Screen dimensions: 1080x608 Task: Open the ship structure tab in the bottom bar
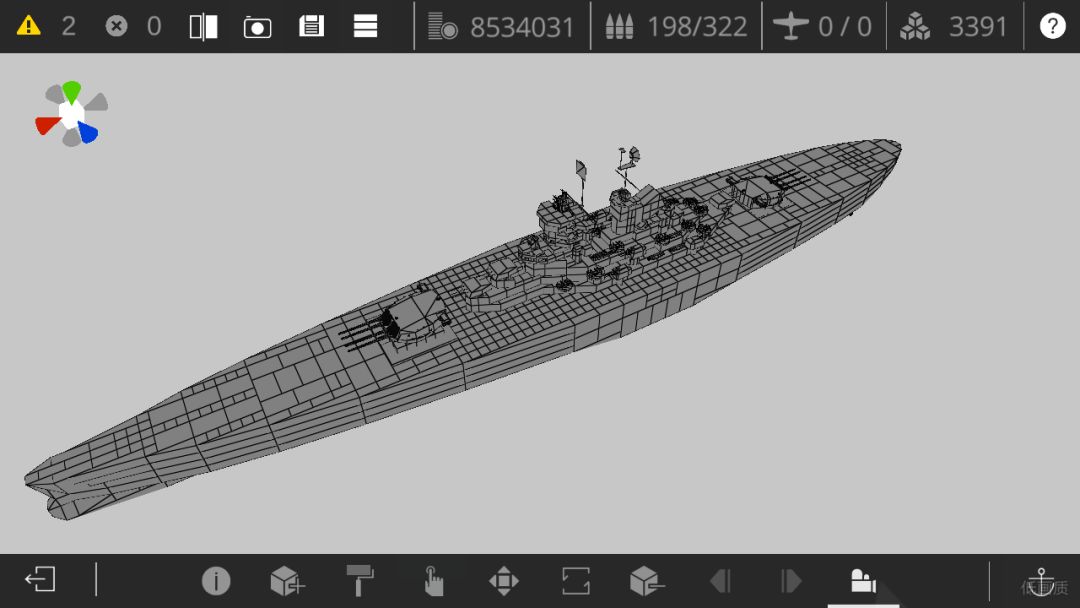[862, 580]
